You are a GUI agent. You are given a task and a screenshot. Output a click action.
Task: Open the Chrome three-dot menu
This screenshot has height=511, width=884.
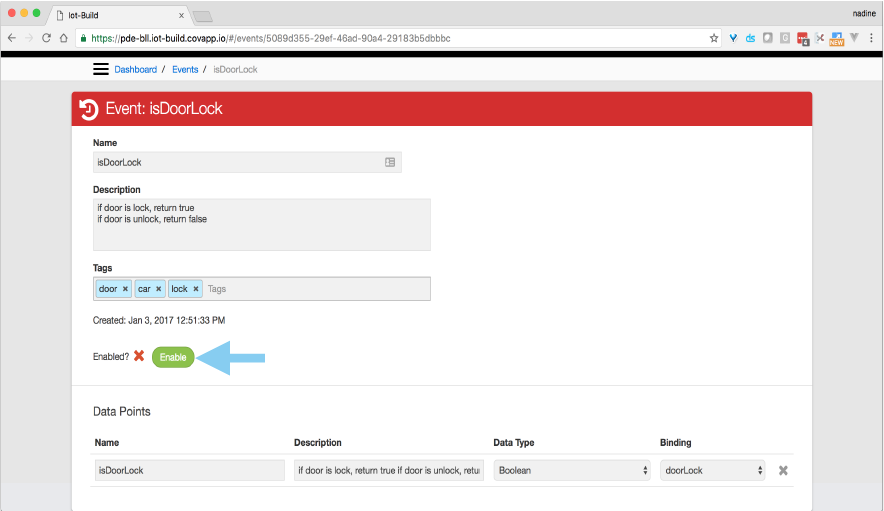[x=871, y=38]
